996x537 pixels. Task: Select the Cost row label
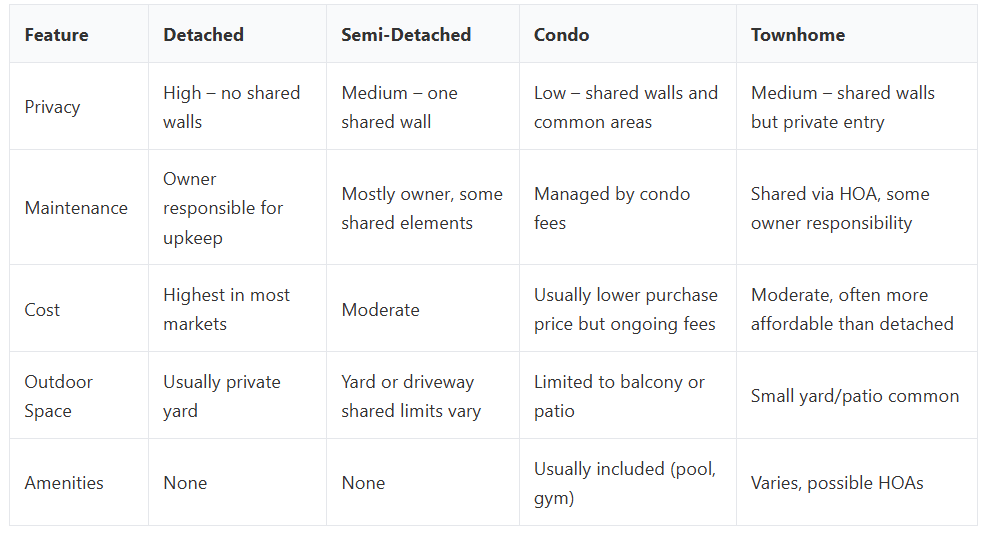(42, 310)
